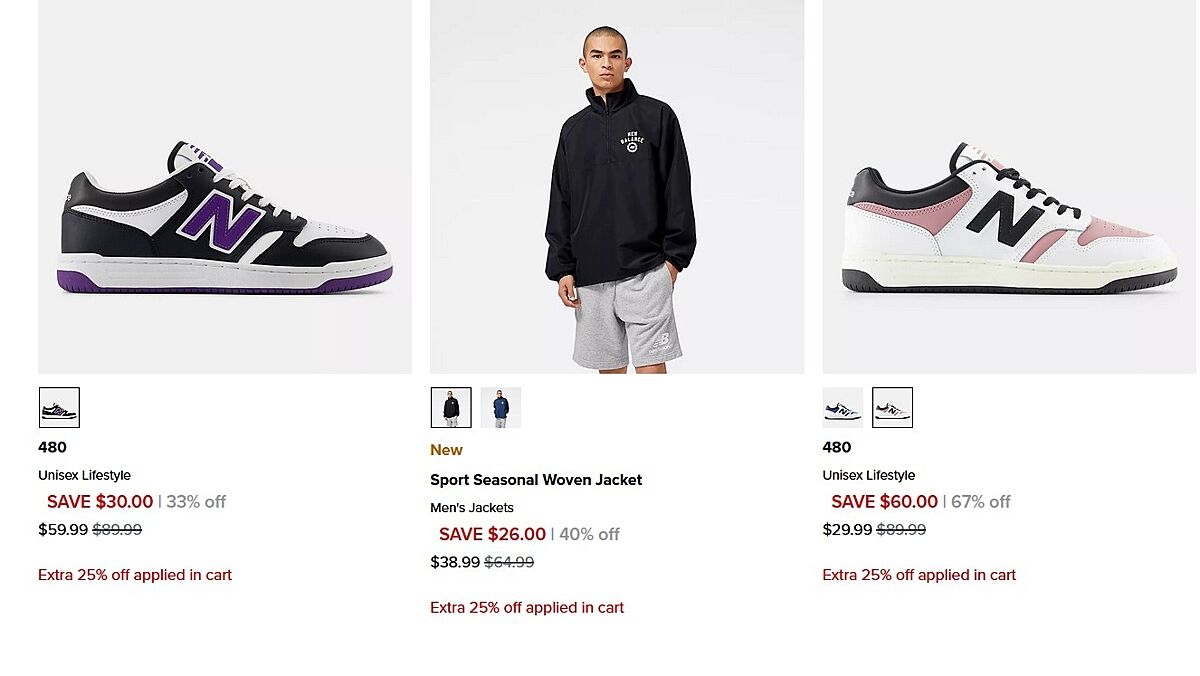The image size is (1200, 676).
Task: Click the $38.99 jacket price
Action: pyautogui.click(x=455, y=562)
